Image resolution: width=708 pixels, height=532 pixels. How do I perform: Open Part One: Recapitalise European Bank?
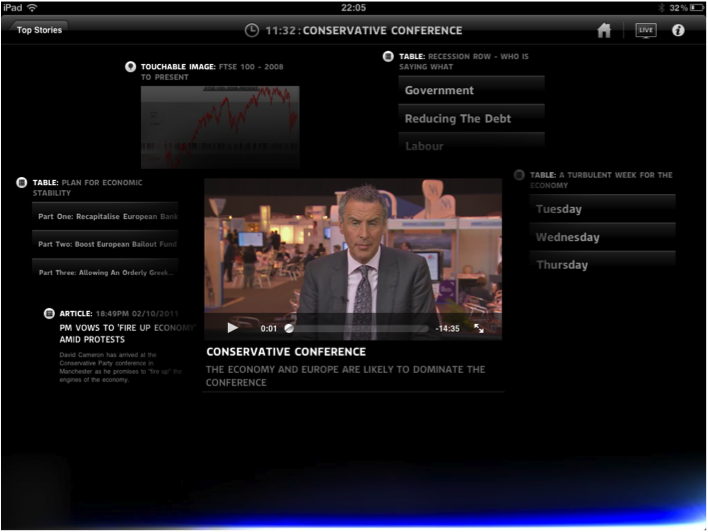pos(107,216)
